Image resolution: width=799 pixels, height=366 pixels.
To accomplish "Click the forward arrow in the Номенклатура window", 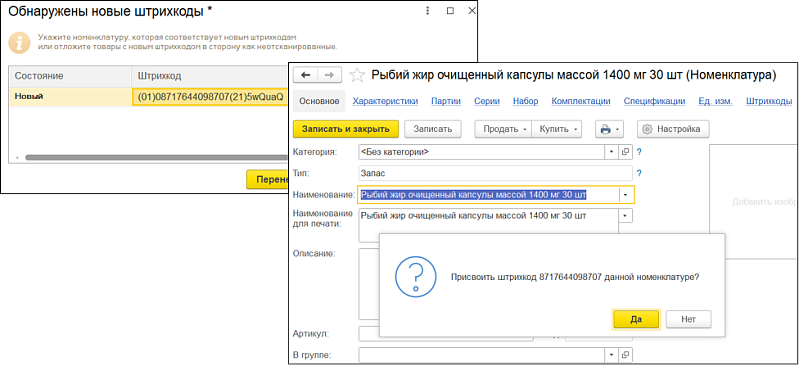I will 330,75.
